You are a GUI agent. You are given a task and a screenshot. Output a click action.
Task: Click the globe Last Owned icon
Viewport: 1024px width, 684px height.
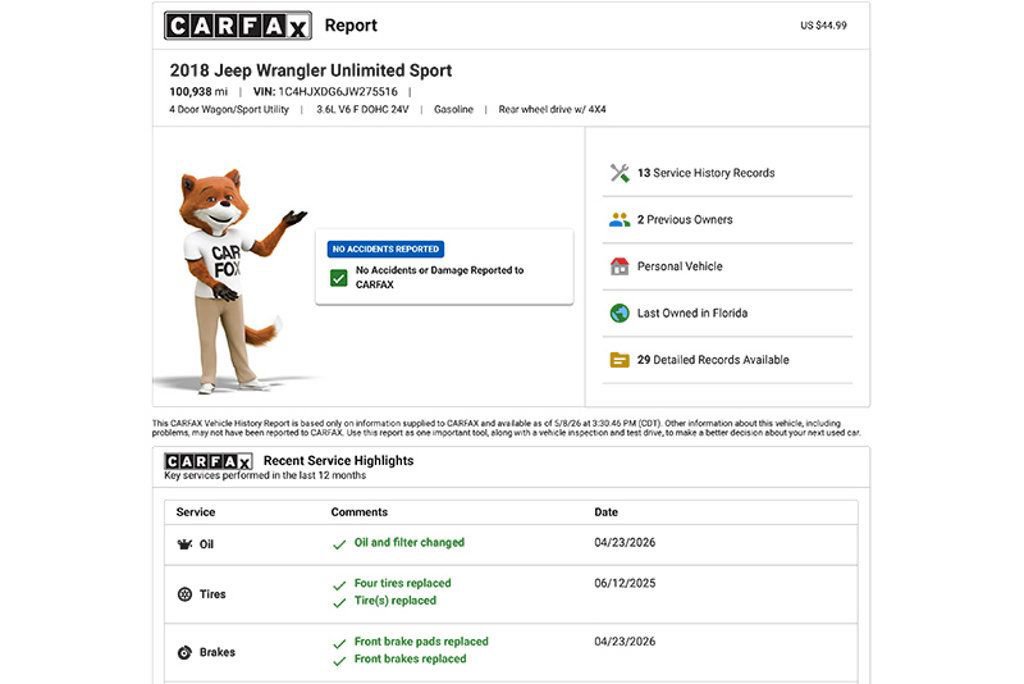619,314
